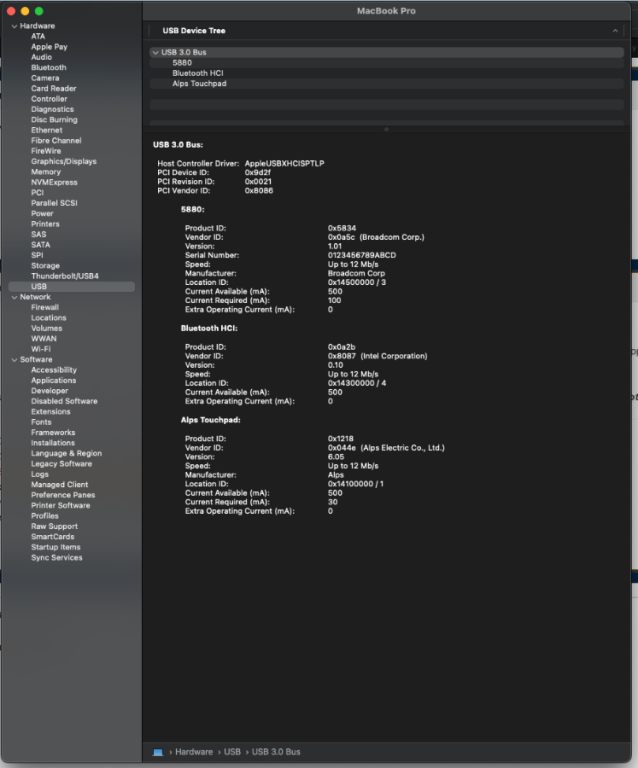638x768 pixels.
Task: Open Printer Software in sidebar
Action: pos(60,505)
